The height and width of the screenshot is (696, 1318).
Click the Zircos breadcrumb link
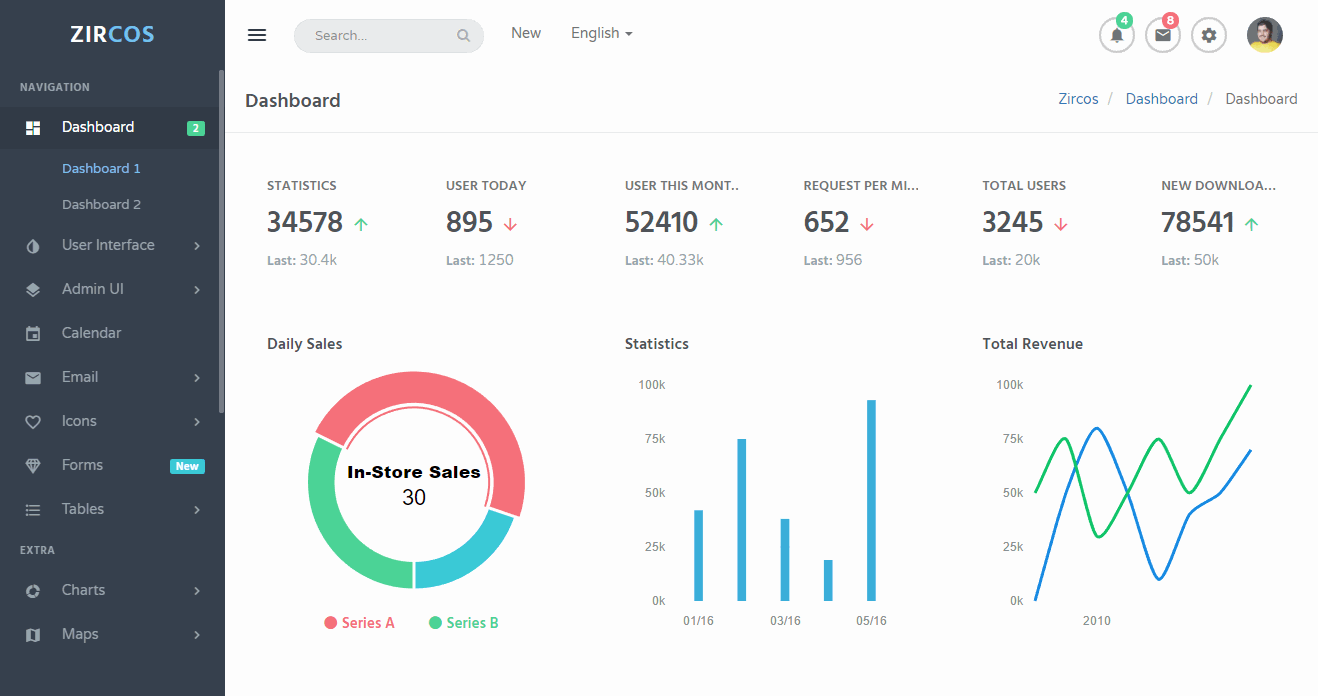click(1078, 98)
